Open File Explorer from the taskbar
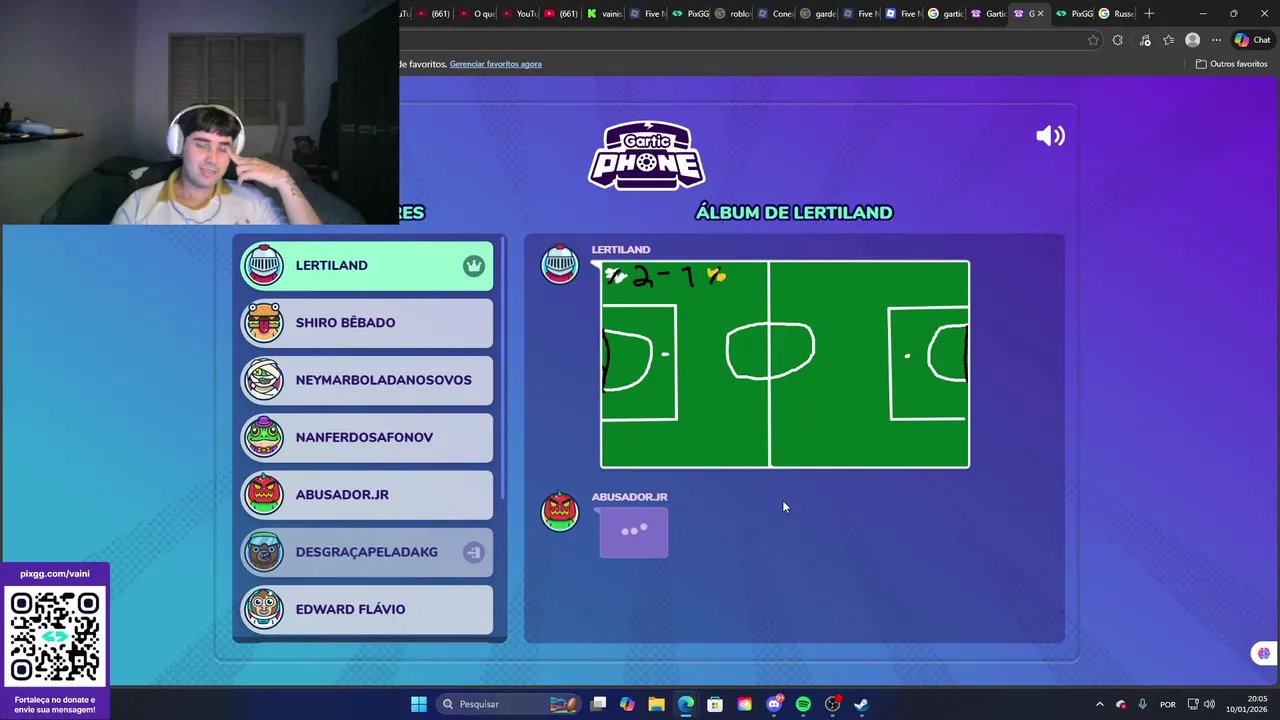Screen dimensions: 1280x720 click(x=656, y=704)
